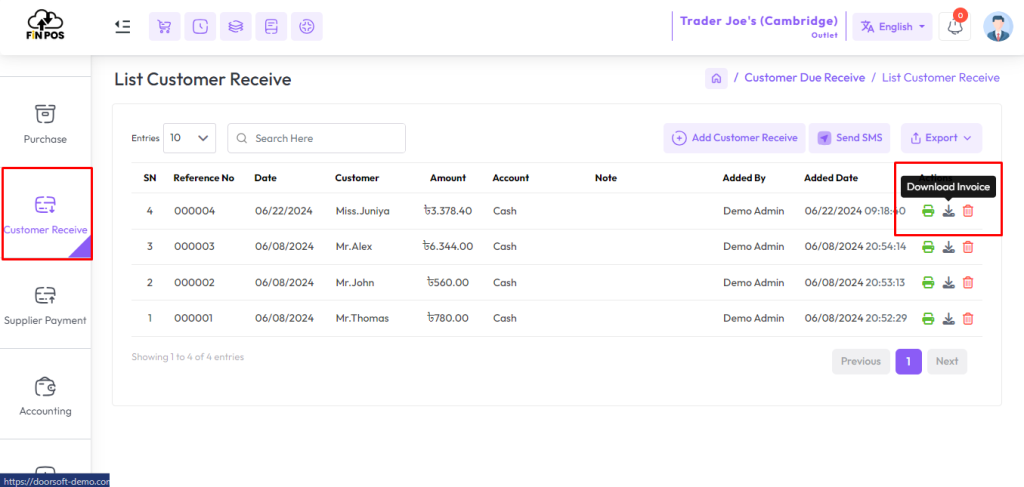The image size is (1024, 487).
Task: Click customer name Mr.John
Action: coord(354,283)
